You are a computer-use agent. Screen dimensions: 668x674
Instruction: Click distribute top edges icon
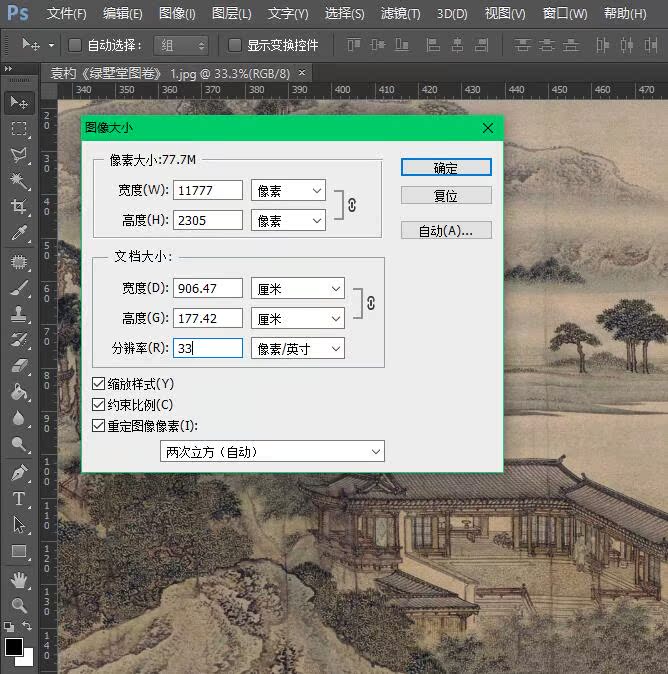click(x=522, y=45)
